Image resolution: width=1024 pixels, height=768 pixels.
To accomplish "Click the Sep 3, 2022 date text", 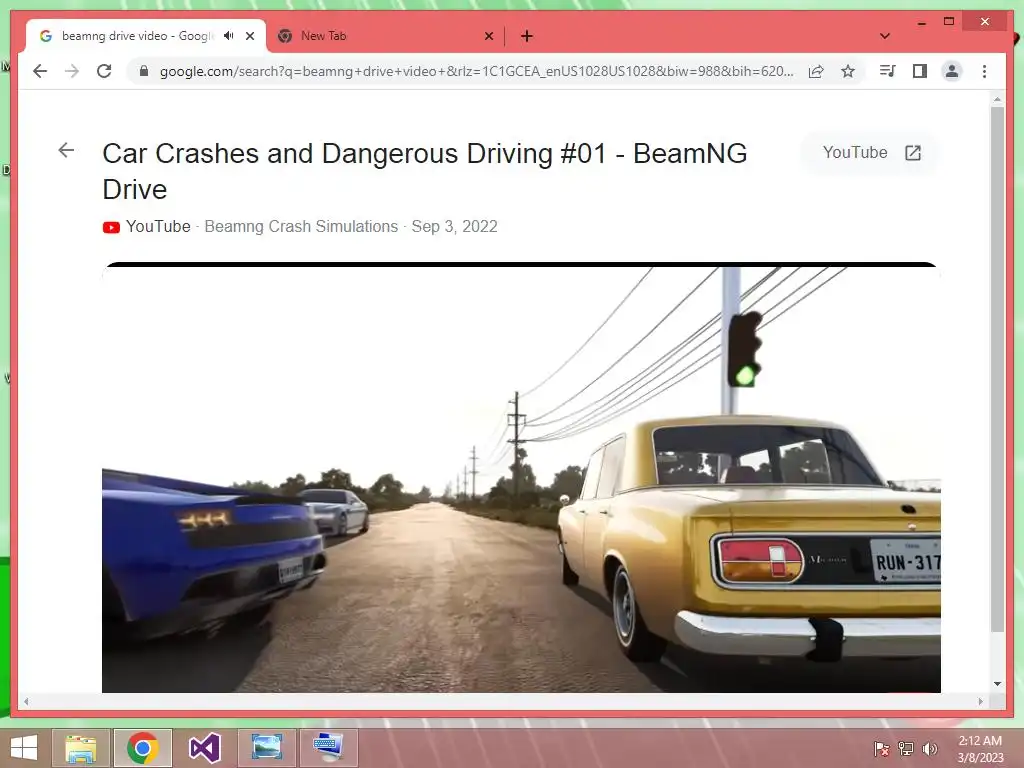I will (x=455, y=227).
